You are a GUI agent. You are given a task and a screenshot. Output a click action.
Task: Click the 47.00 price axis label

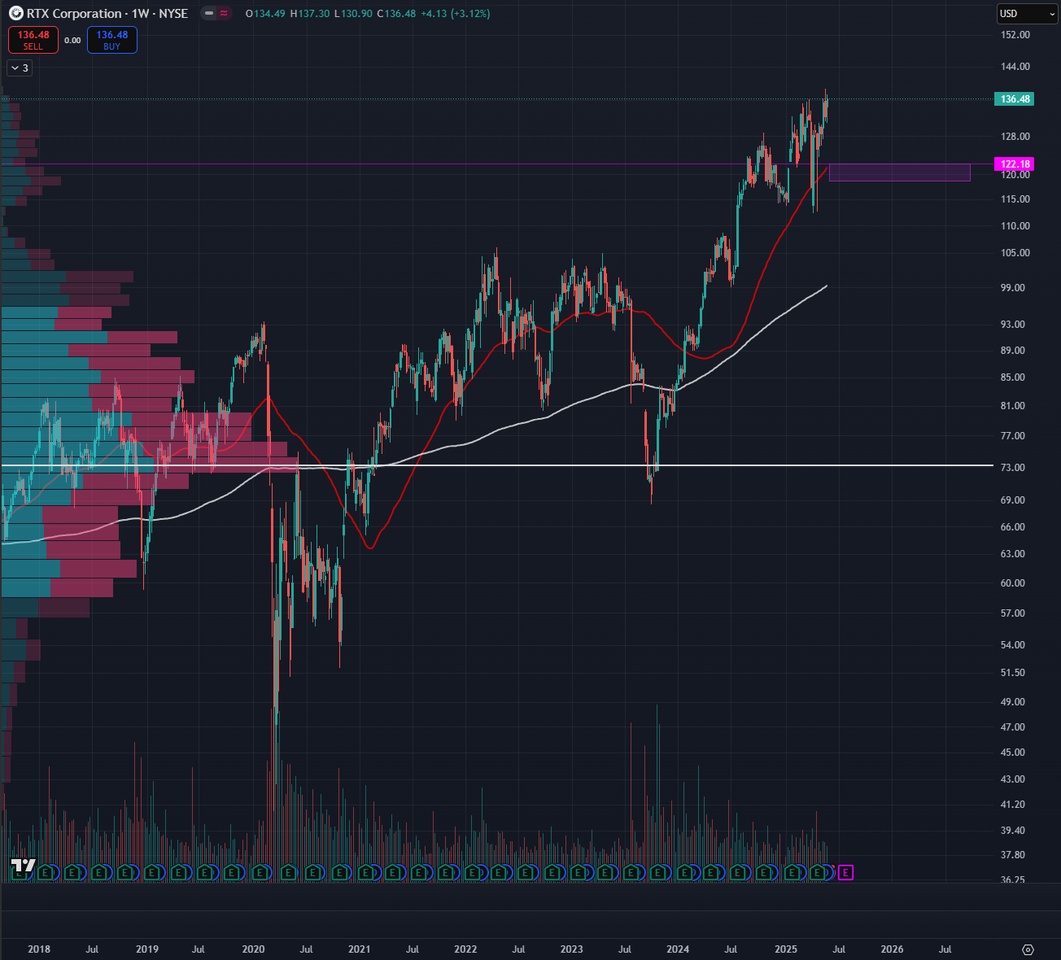[1013, 727]
